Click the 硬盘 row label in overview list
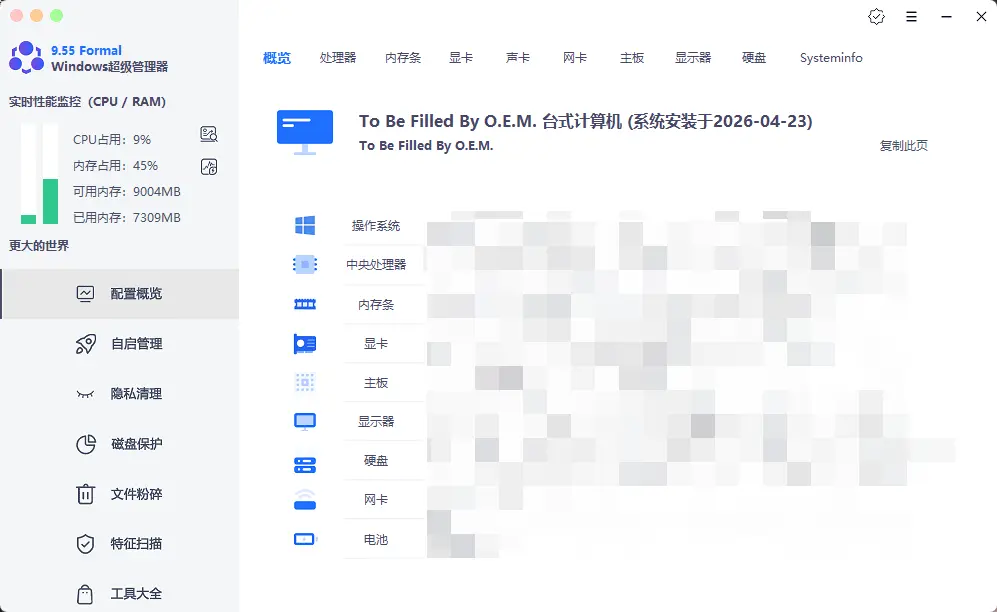 click(x=376, y=461)
